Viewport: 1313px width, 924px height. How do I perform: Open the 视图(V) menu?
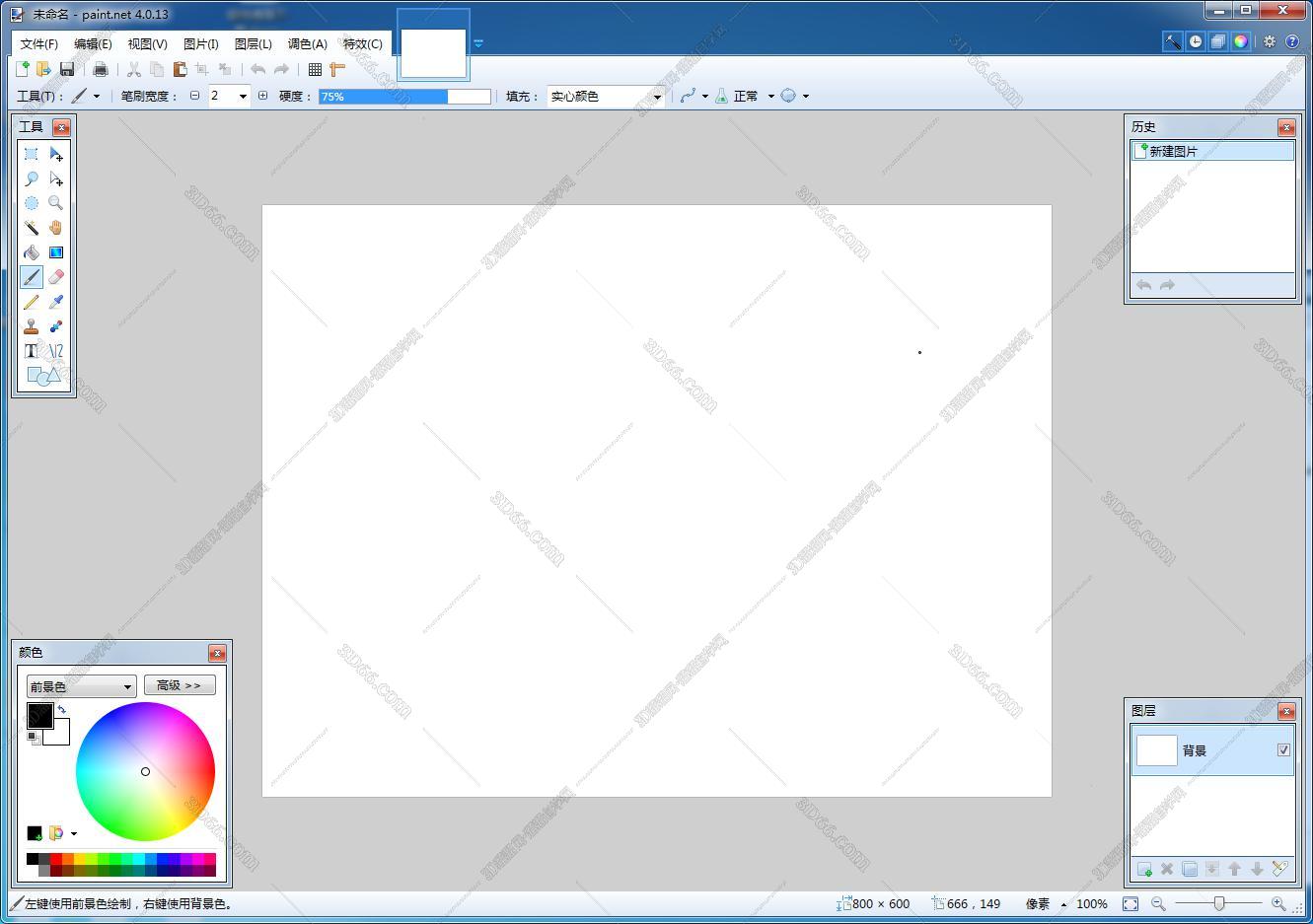coord(147,43)
